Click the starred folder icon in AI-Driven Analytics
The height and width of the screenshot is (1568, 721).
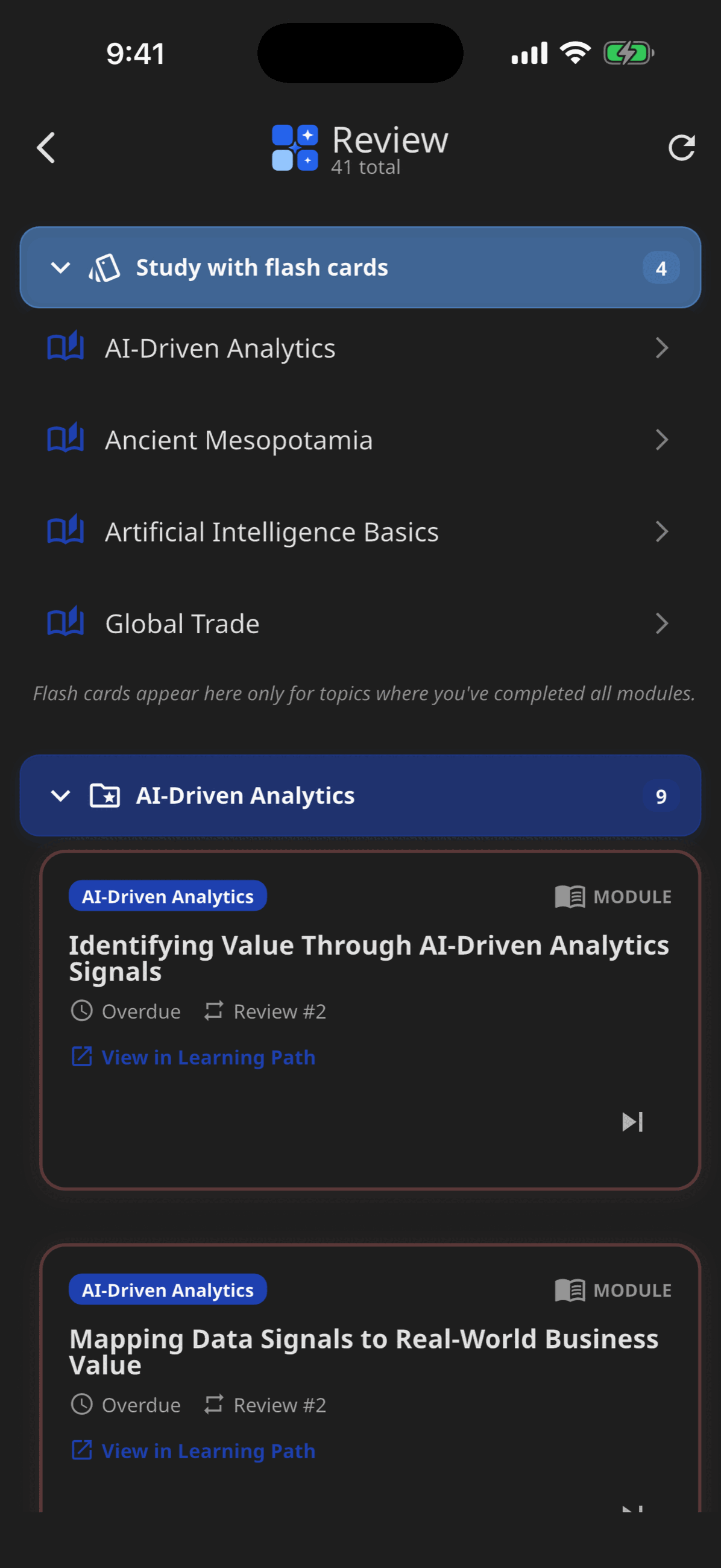(x=105, y=795)
